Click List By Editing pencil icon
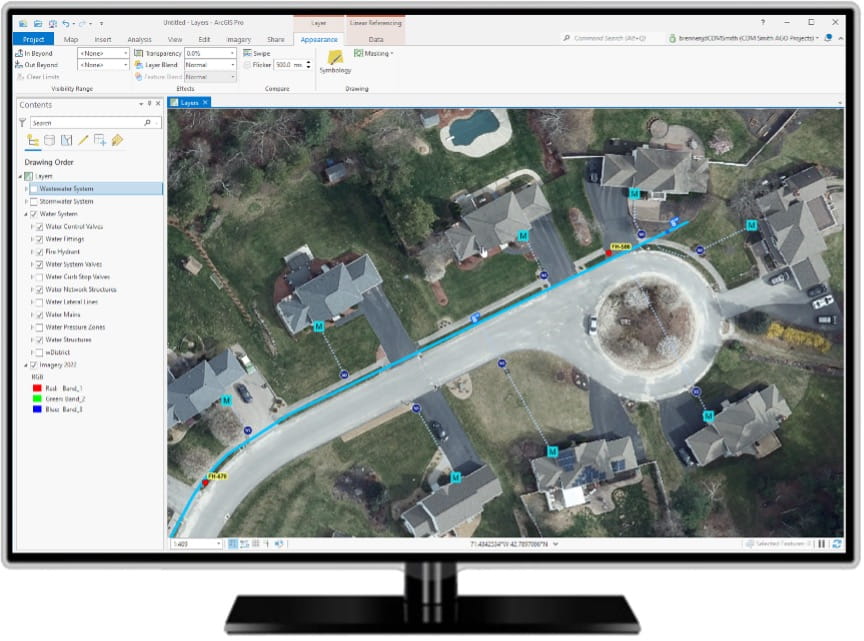Viewport: 864px width, 641px height. (x=83, y=141)
